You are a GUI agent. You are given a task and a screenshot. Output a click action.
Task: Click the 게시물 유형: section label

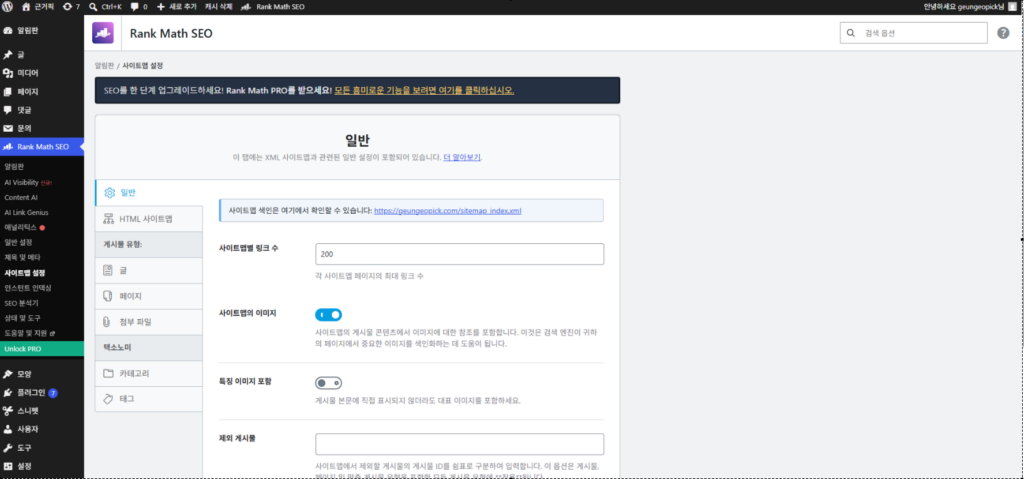[123, 244]
